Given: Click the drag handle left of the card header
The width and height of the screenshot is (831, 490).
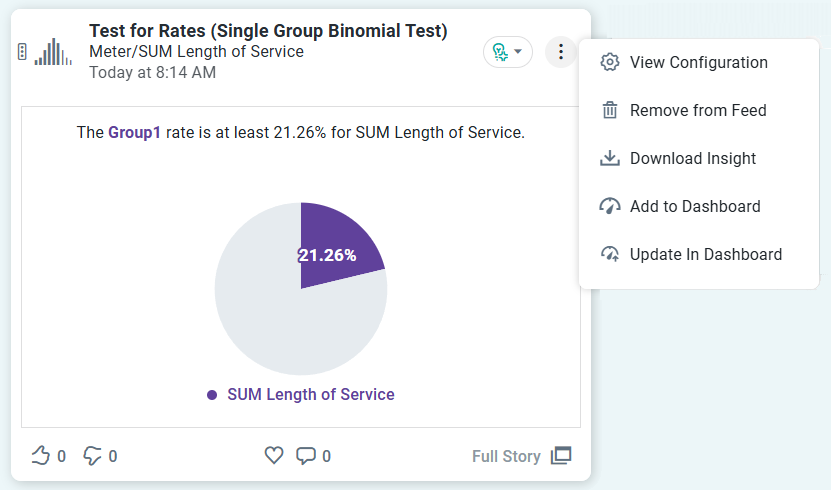Looking at the screenshot, I should (x=22, y=52).
